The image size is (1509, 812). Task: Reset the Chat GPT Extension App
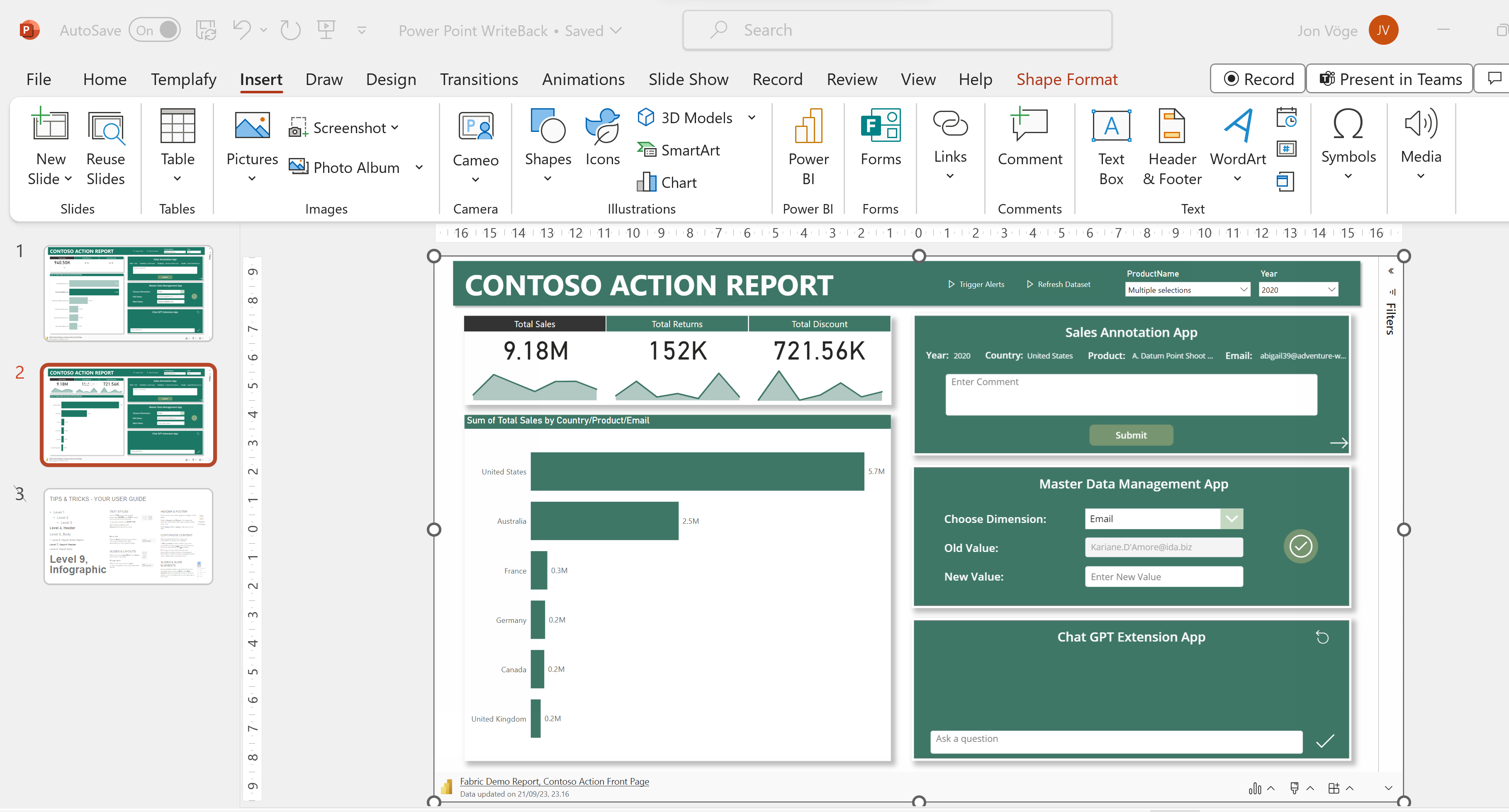(1322, 637)
